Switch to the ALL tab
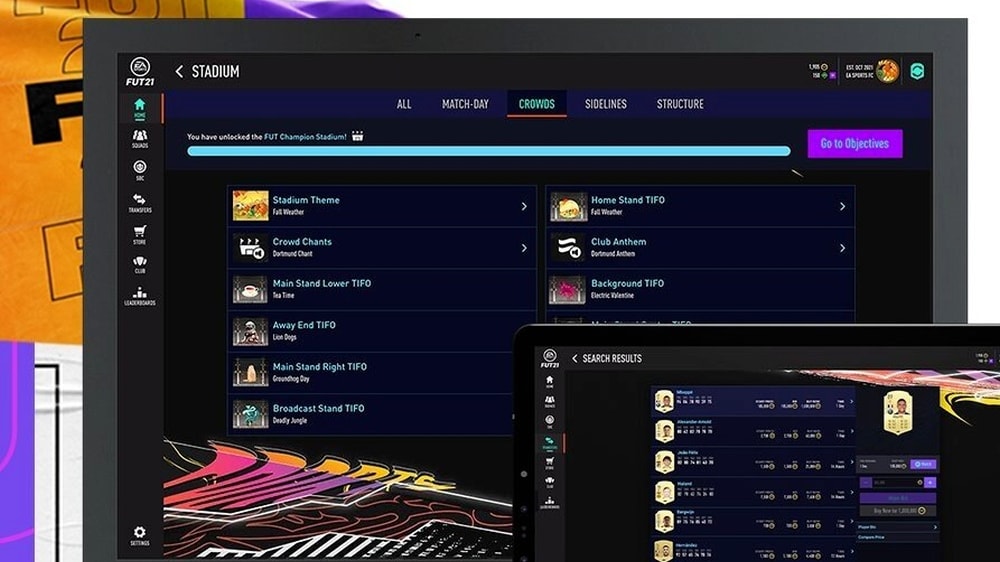 pos(404,104)
